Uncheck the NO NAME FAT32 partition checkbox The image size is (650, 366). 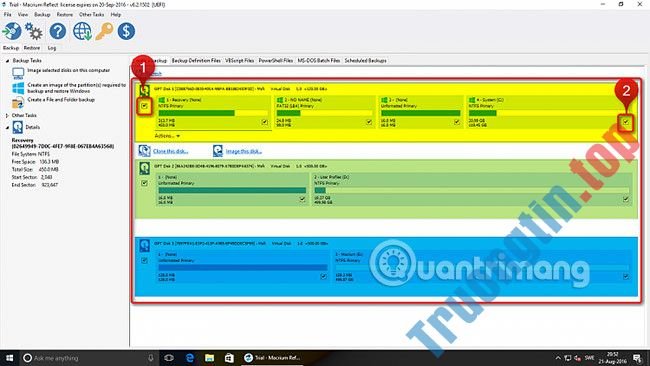pos(369,122)
